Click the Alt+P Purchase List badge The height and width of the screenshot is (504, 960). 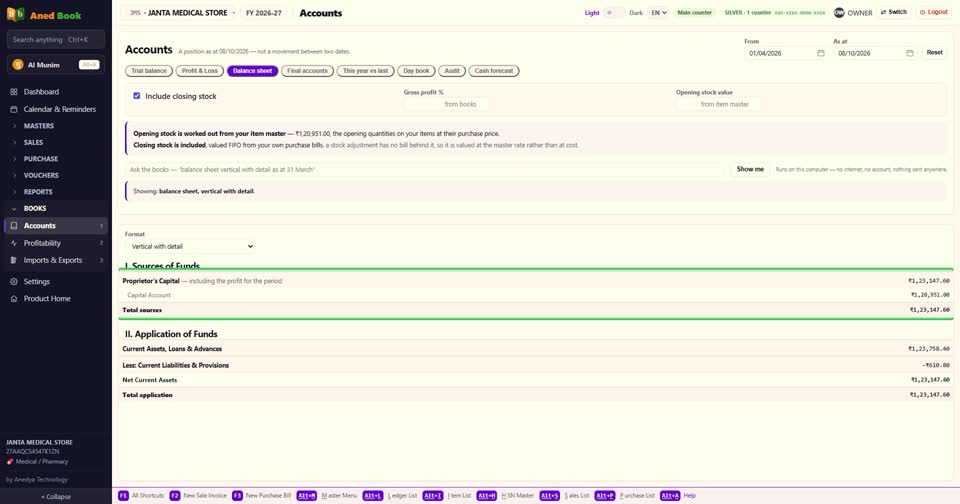604,495
